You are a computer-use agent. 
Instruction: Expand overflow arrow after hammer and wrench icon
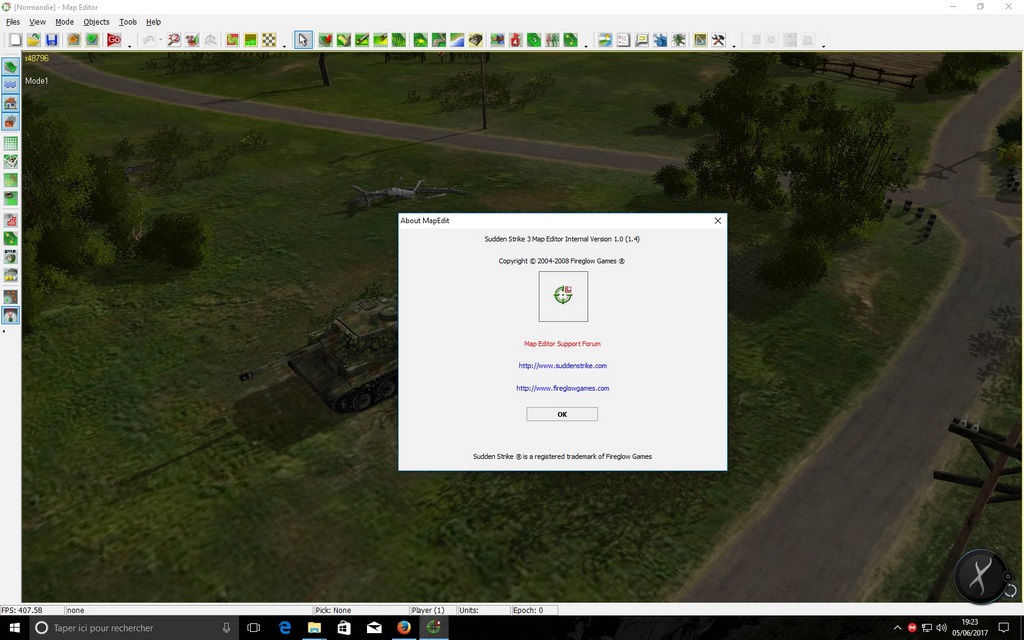pos(733,46)
